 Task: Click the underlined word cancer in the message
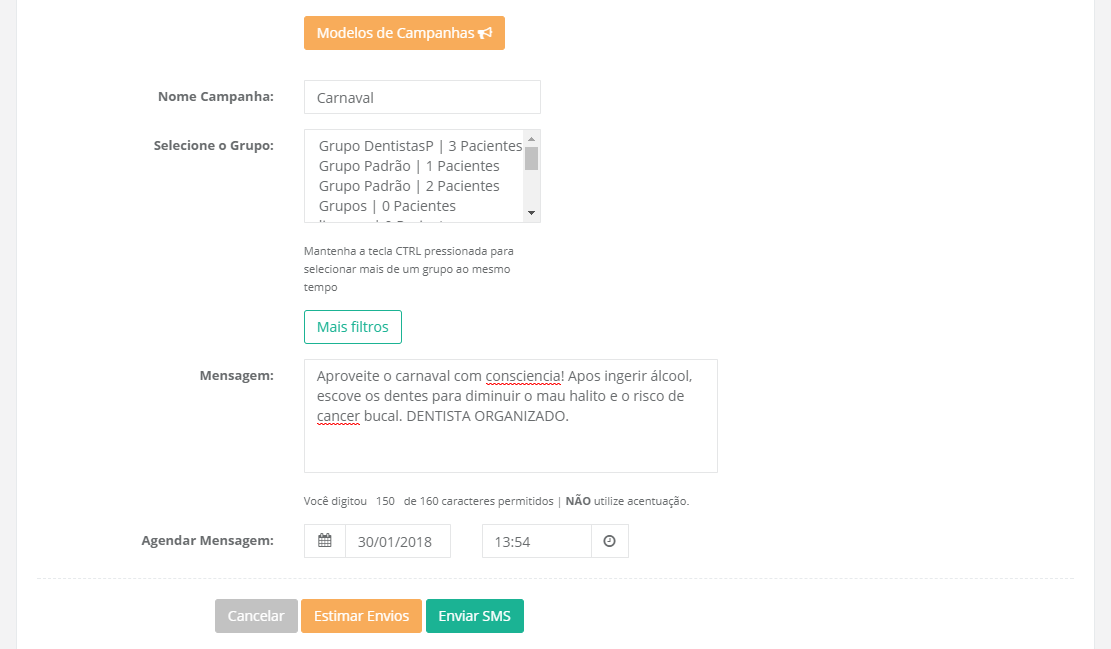coord(338,416)
